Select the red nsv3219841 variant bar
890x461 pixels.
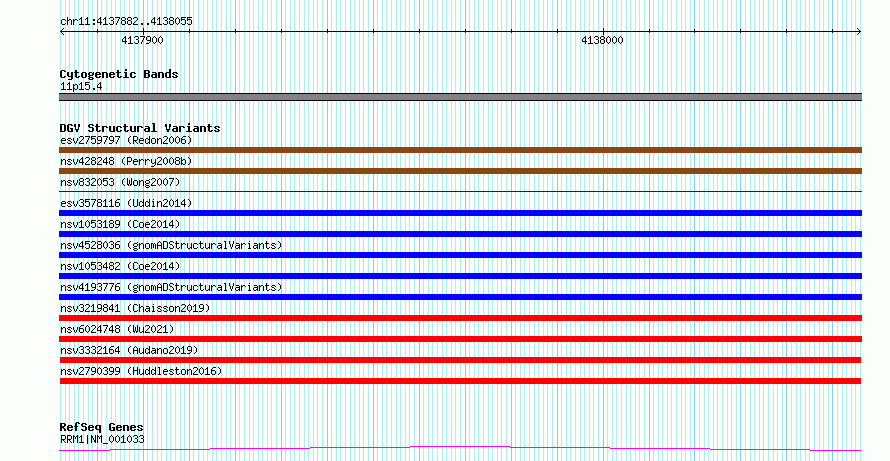pos(460,318)
